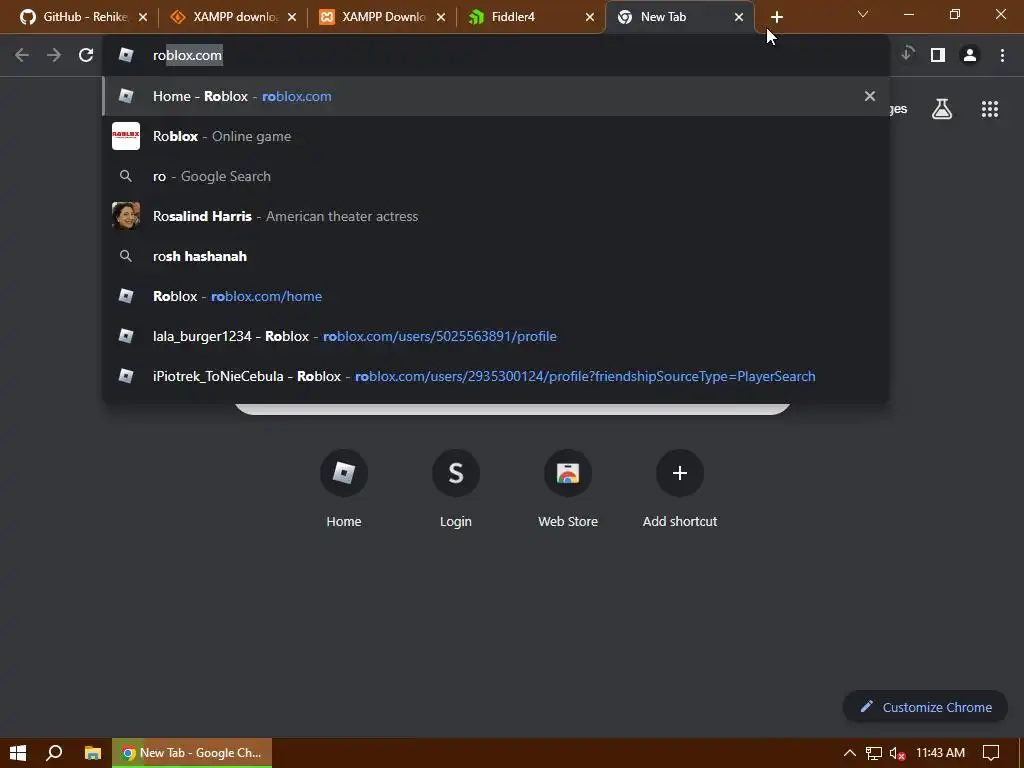Open the tab search chevron
The width and height of the screenshot is (1024, 768).
tap(863, 14)
